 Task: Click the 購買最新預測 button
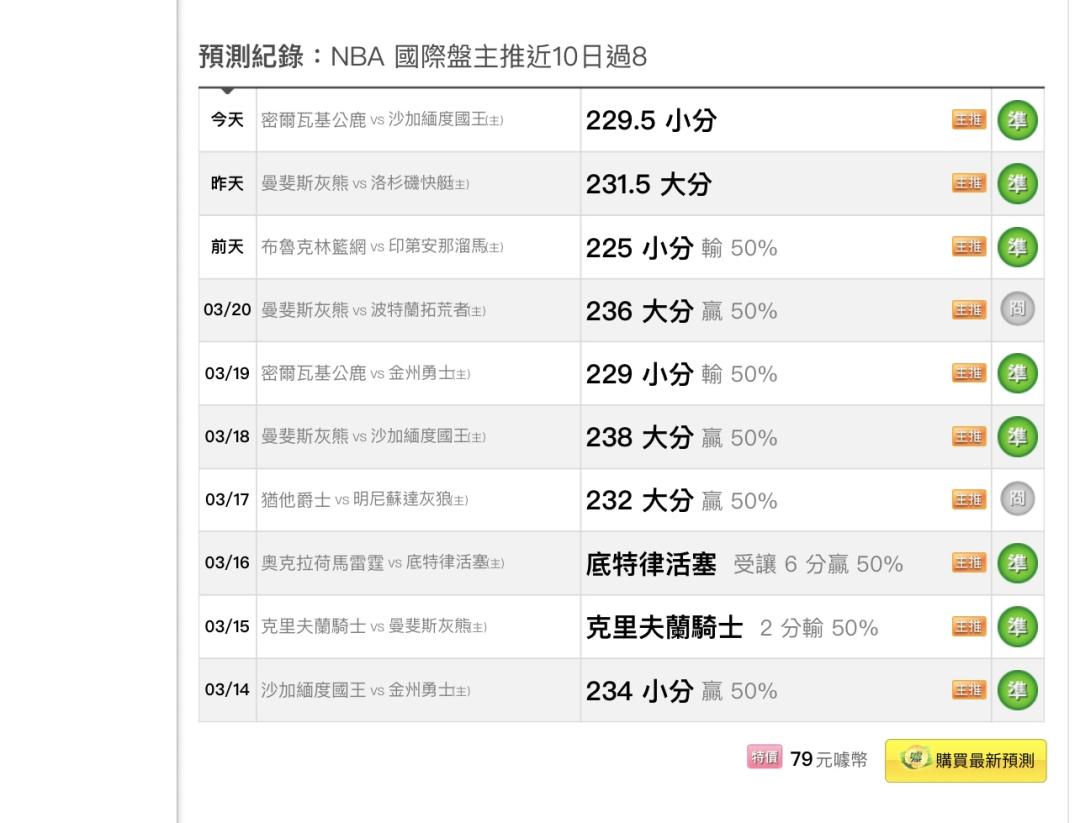tap(966, 761)
